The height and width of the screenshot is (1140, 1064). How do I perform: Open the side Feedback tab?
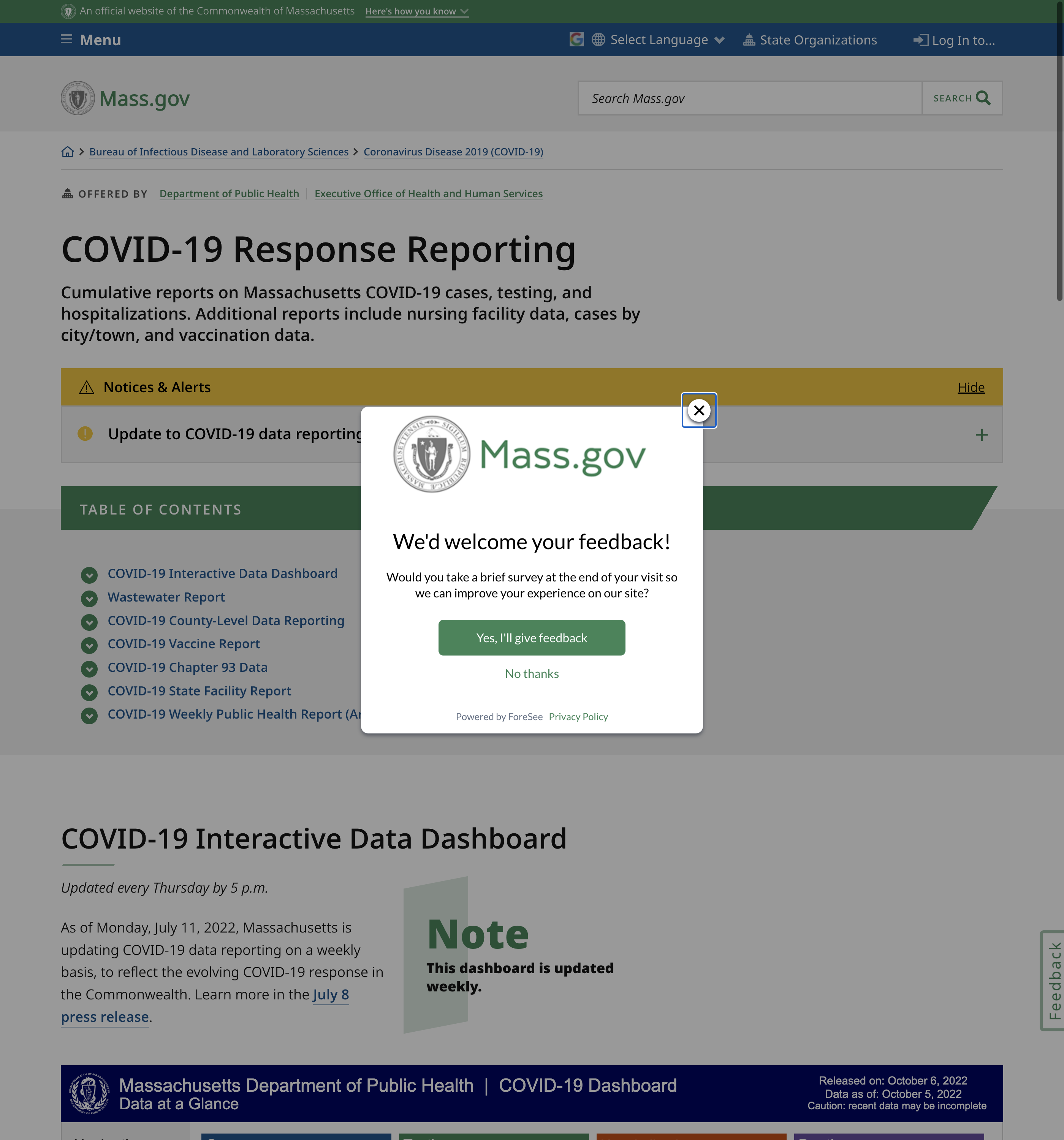(1054, 980)
